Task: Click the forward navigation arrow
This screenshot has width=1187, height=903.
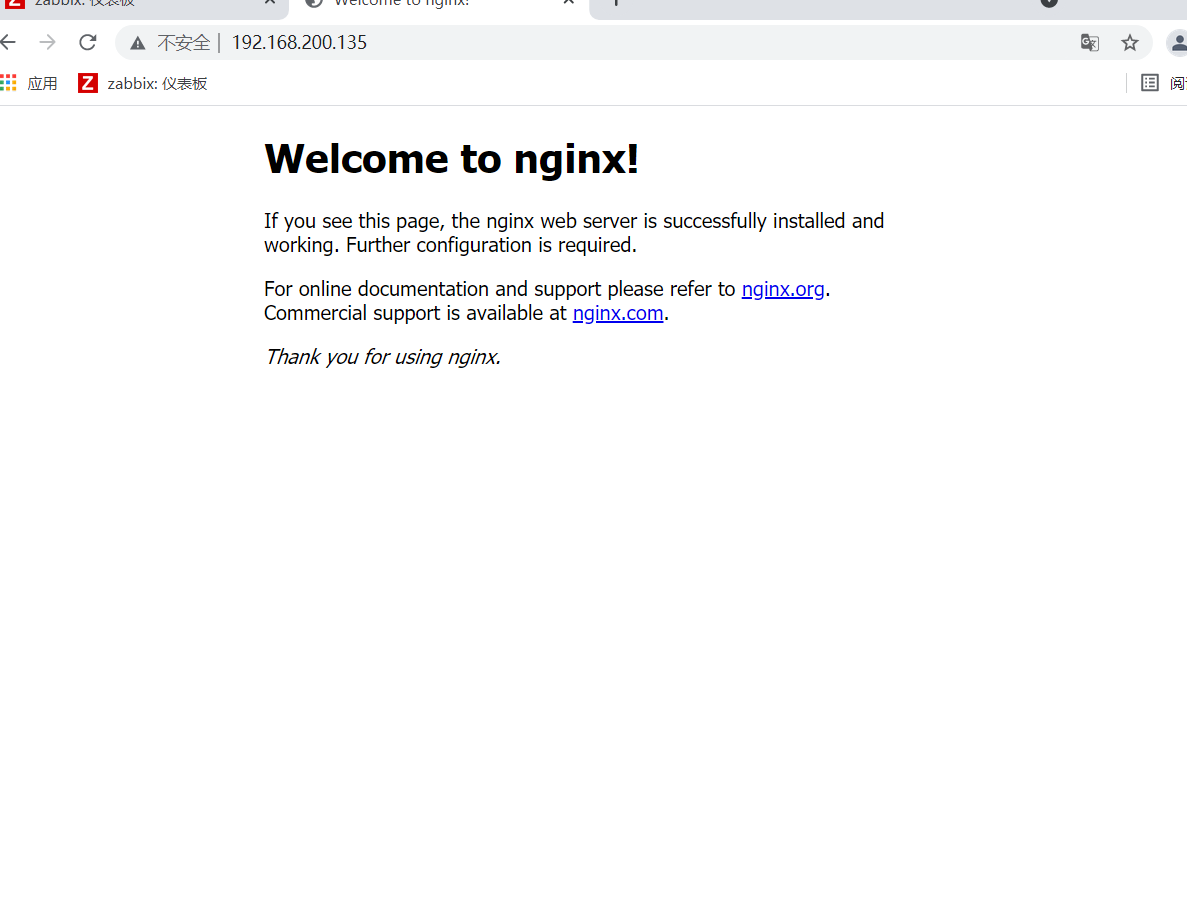Action: coord(47,42)
